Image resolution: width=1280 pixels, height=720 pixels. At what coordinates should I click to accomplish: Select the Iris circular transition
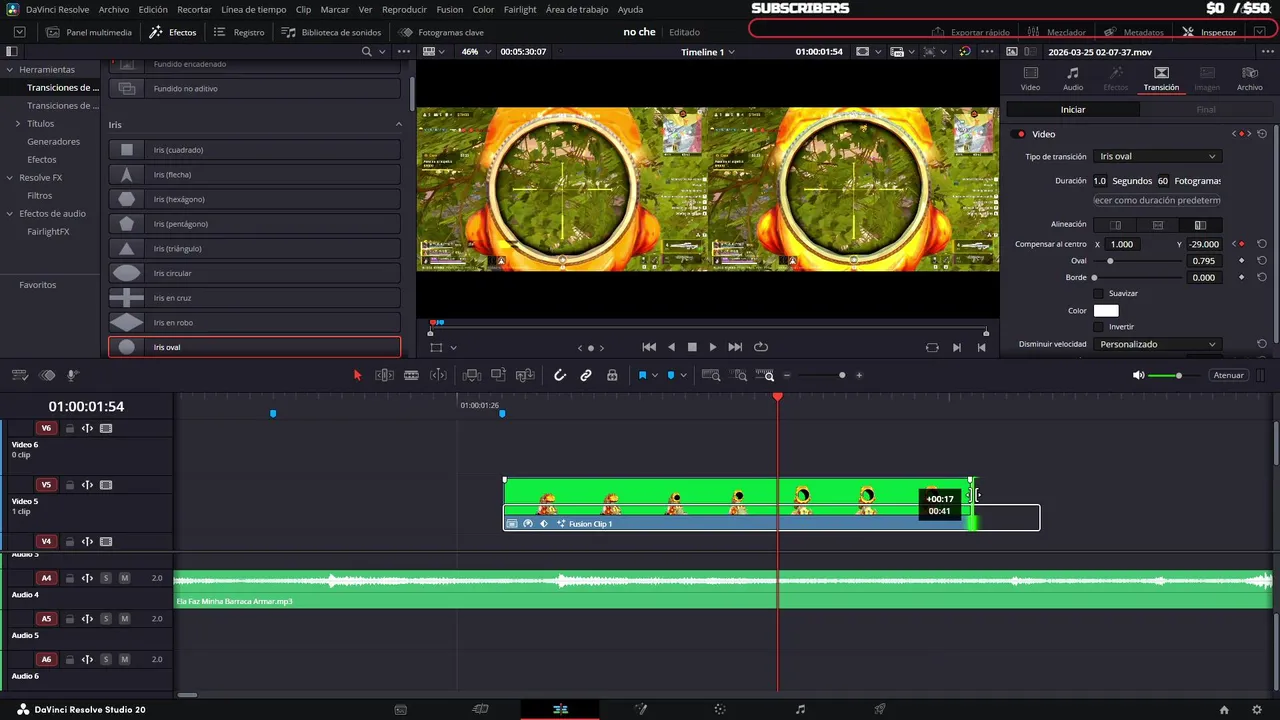pos(254,273)
